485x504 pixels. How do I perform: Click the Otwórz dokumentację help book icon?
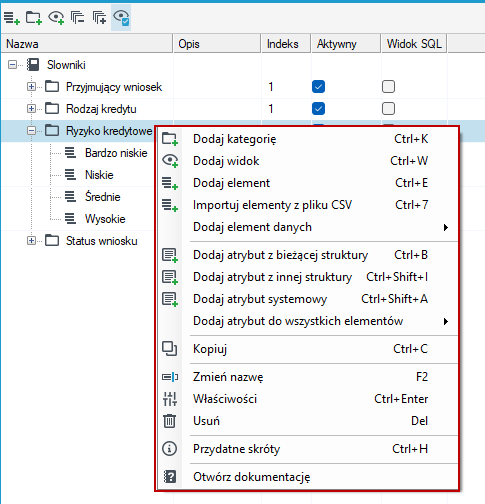170,477
